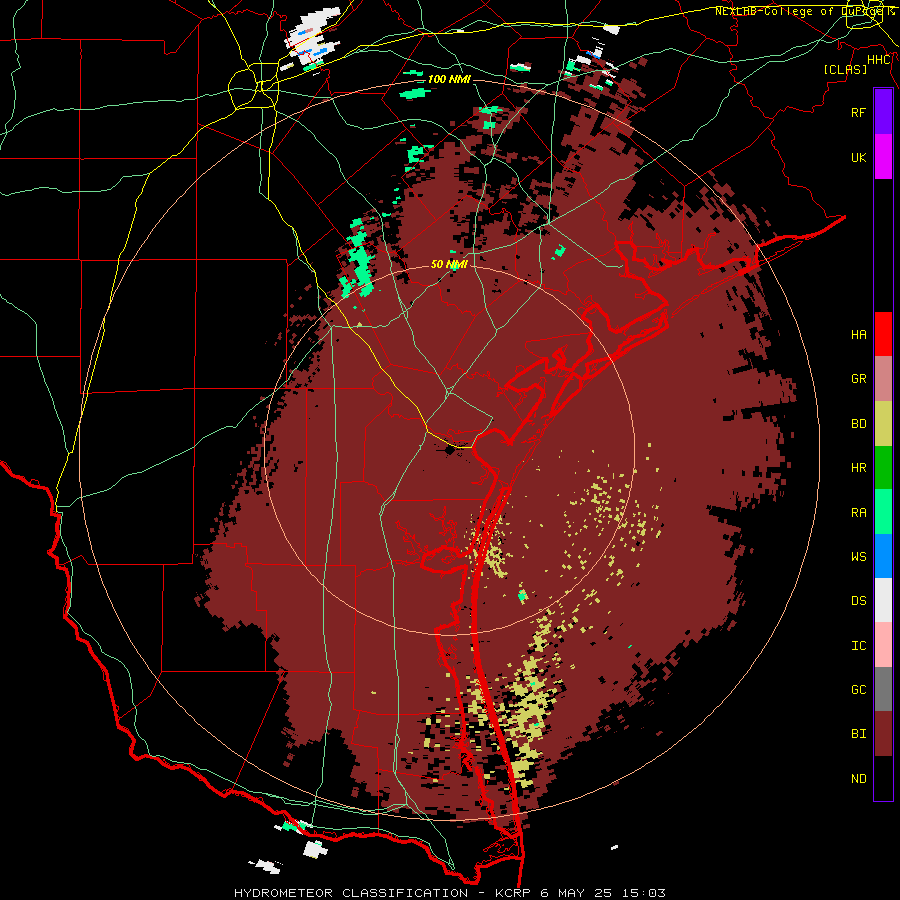900x900 pixels.
Task: Click the dark green HR legend swatch
Action: click(883, 467)
